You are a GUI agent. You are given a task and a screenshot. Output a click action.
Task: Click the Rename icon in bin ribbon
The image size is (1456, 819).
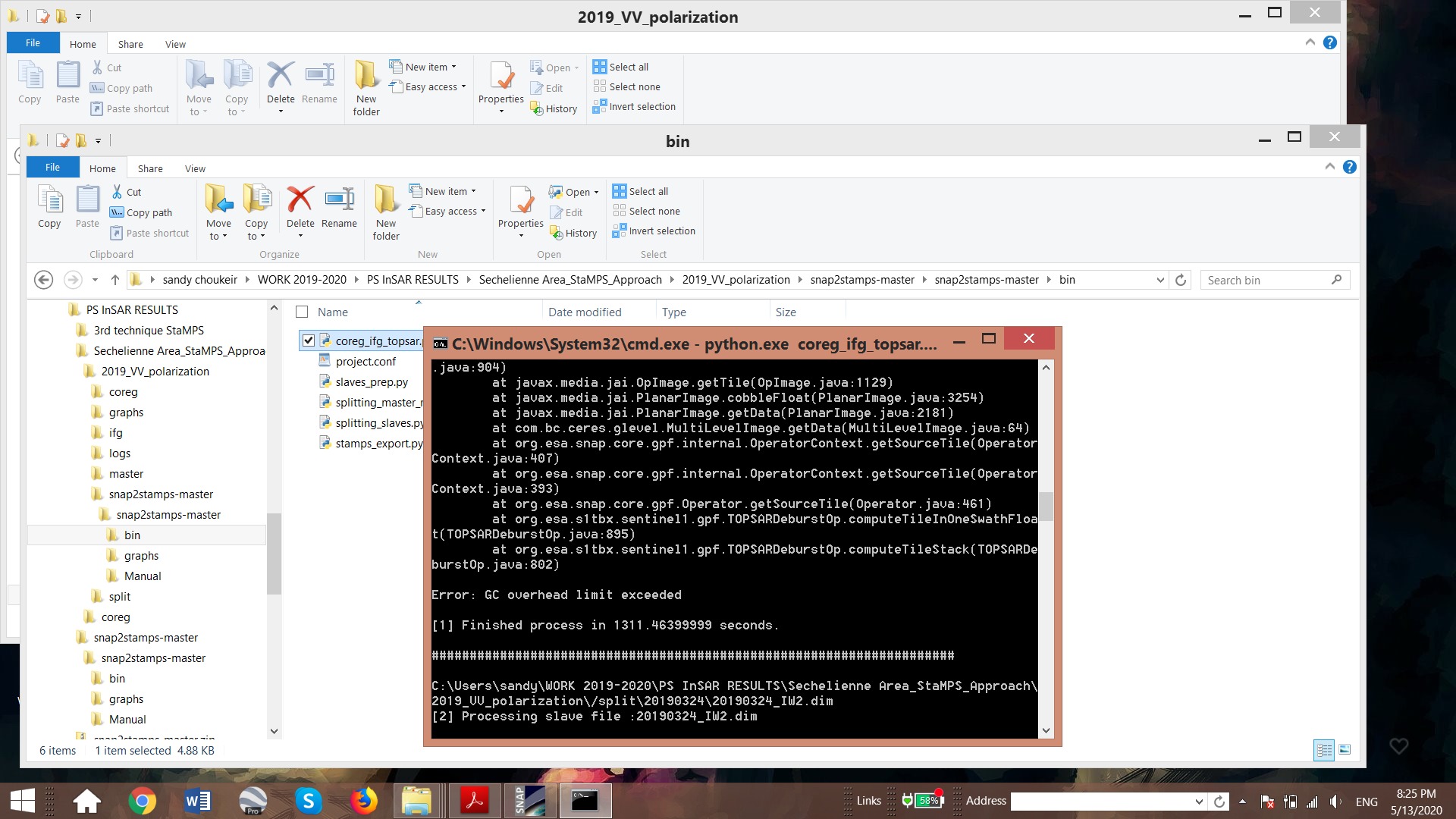[x=339, y=200]
